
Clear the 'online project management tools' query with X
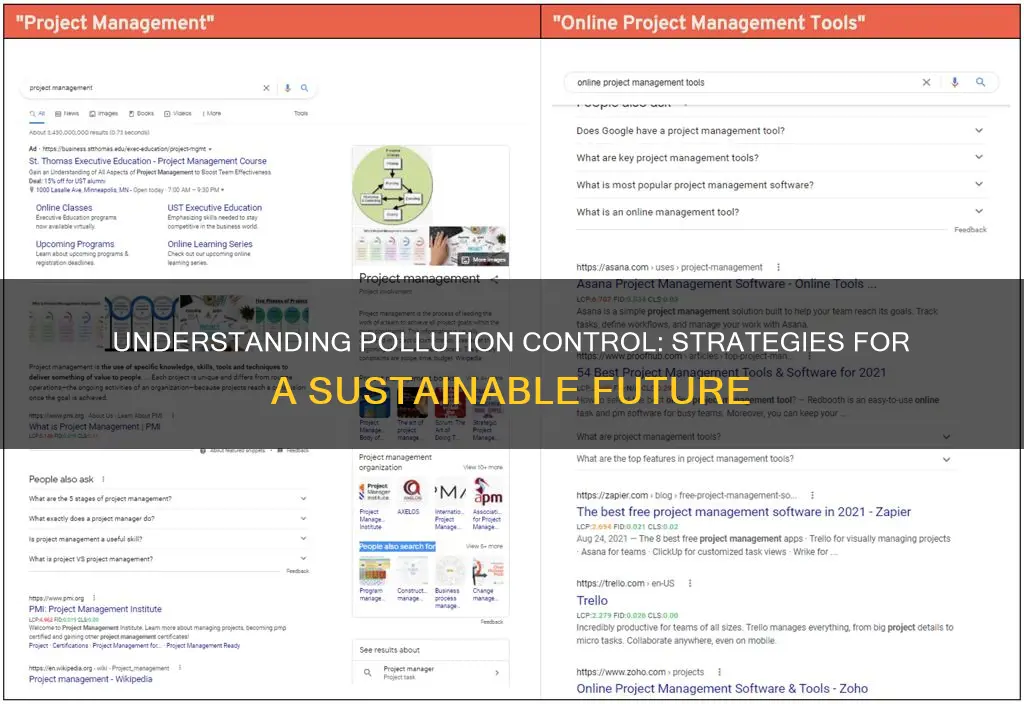click(x=926, y=82)
